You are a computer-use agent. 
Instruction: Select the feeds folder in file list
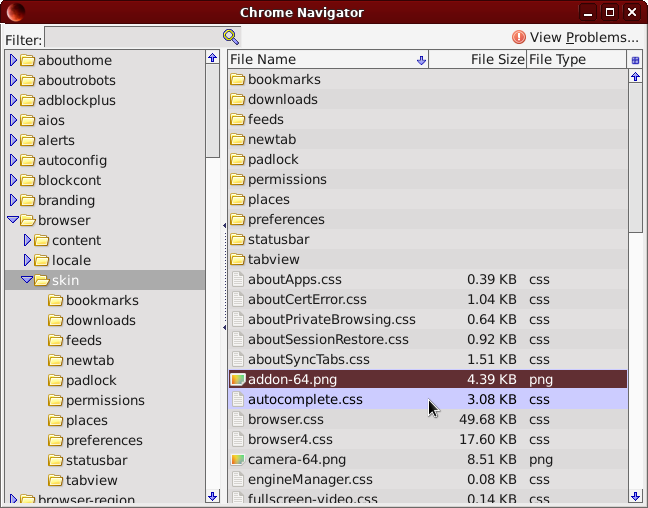tap(428, 119)
